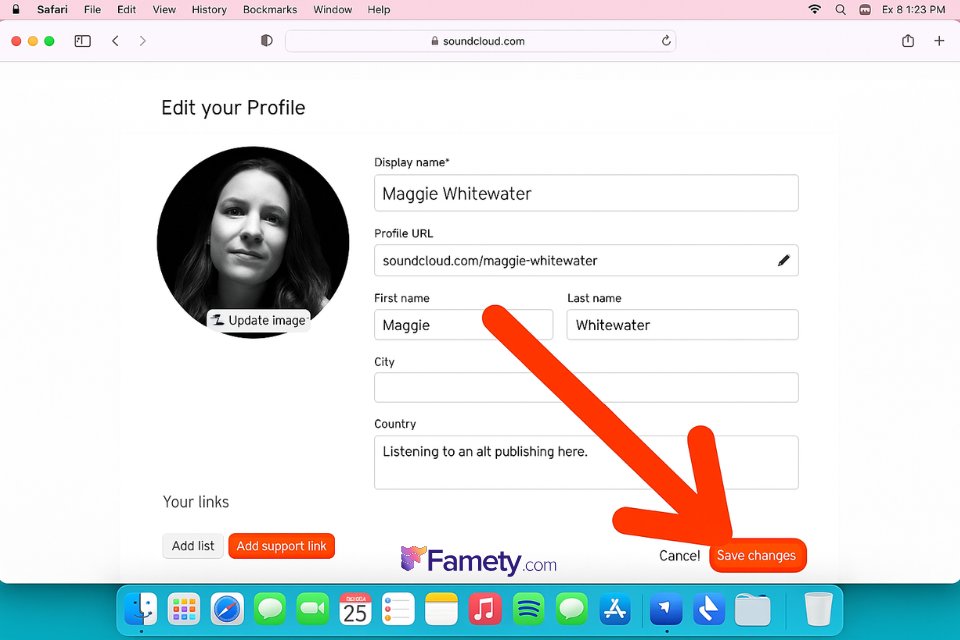The width and height of the screenshot is (960, 640).
Task: Click the Wi-Fi icon in the menu bar
Action: (814, 9)
